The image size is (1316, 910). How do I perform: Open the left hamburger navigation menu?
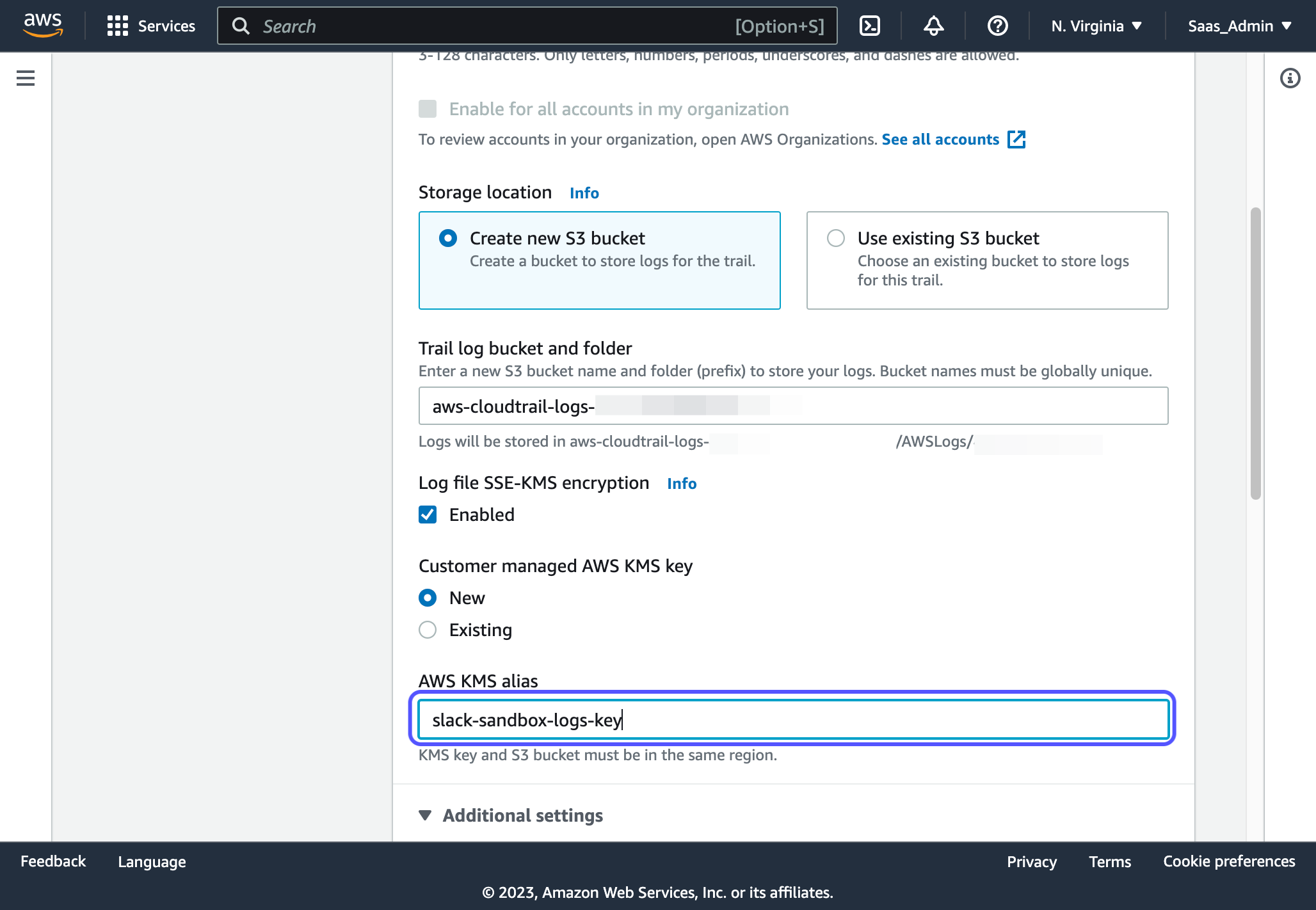(x=26, y=78)
